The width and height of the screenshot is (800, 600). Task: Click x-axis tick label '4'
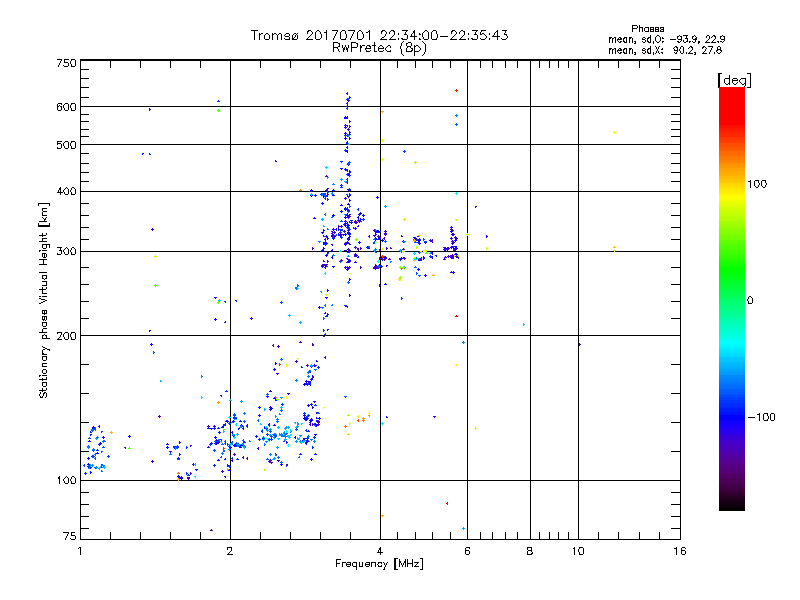pyautogui.click(x=380, y=551)
